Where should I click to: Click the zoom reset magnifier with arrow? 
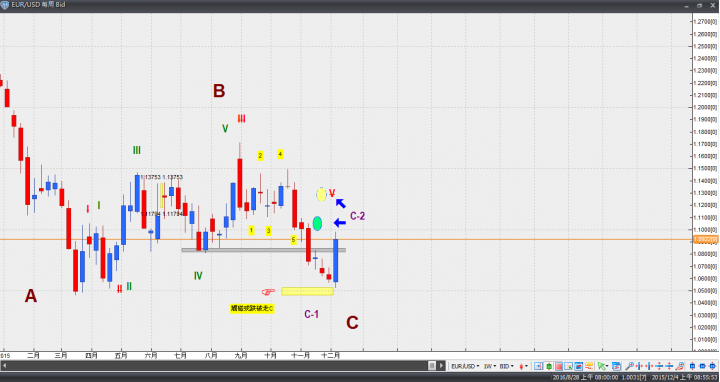click(x=680, y=366)
